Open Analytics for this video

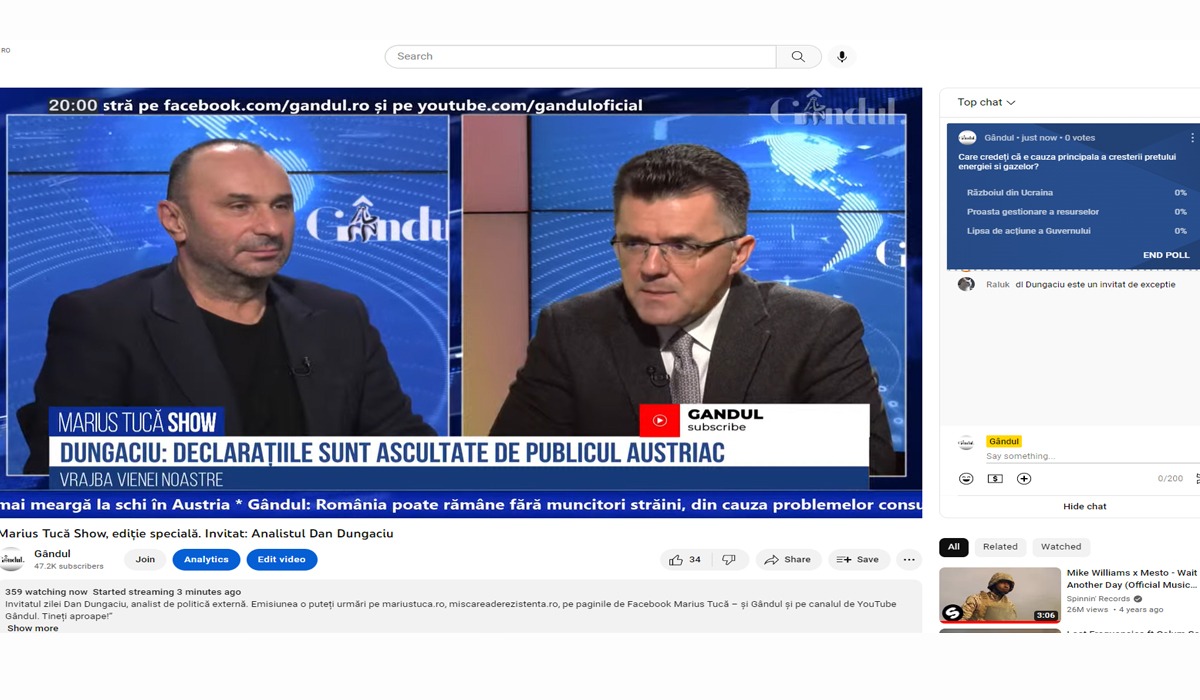pyautogui.click(x=206, y=560)
